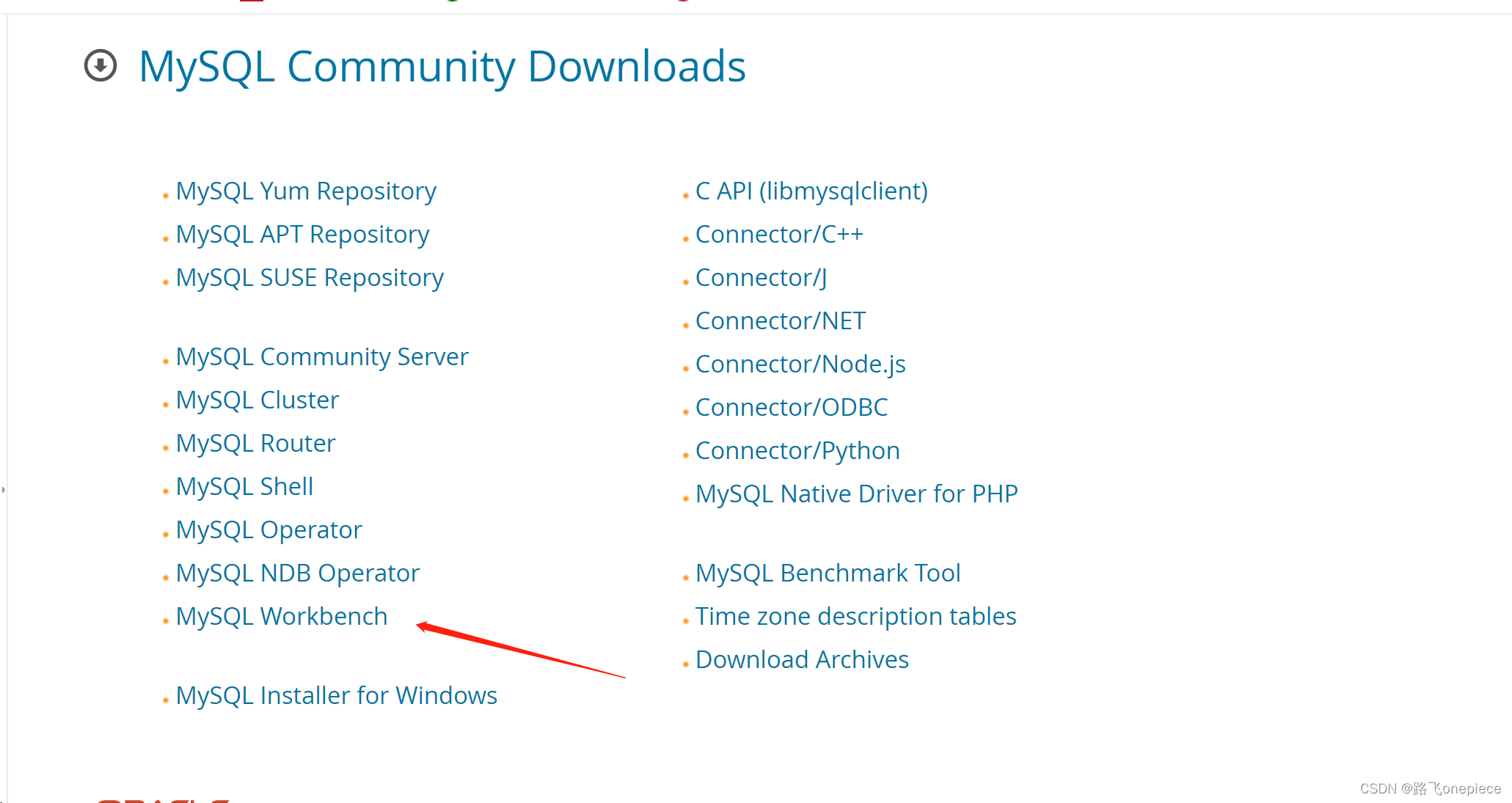The height and width of the screenshot is (803, 1512).
Task: Open the Download Archives link
Action: [x=802, y=660]
